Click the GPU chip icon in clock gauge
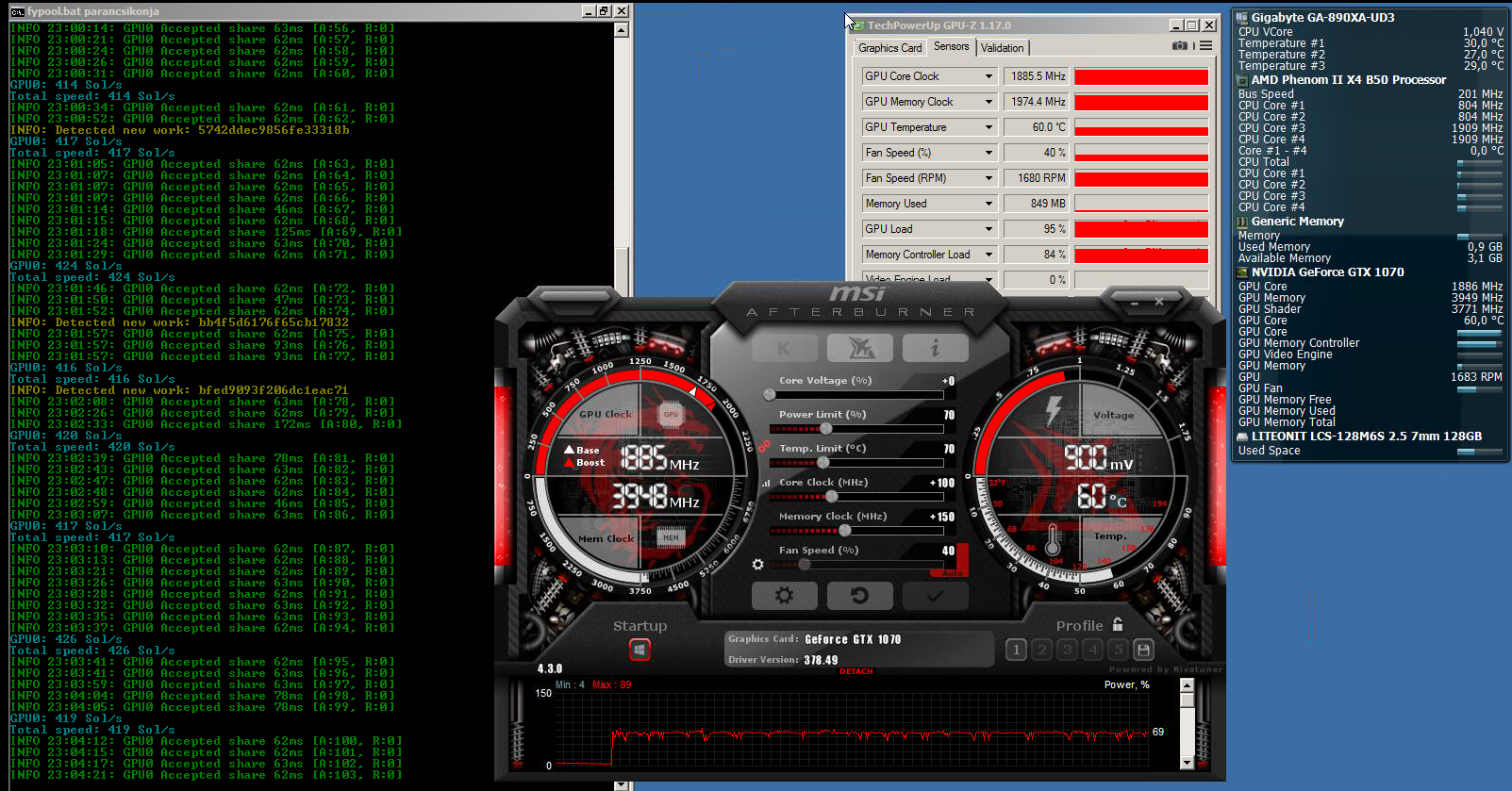The image size is (1512, 791). coord(671,414)
